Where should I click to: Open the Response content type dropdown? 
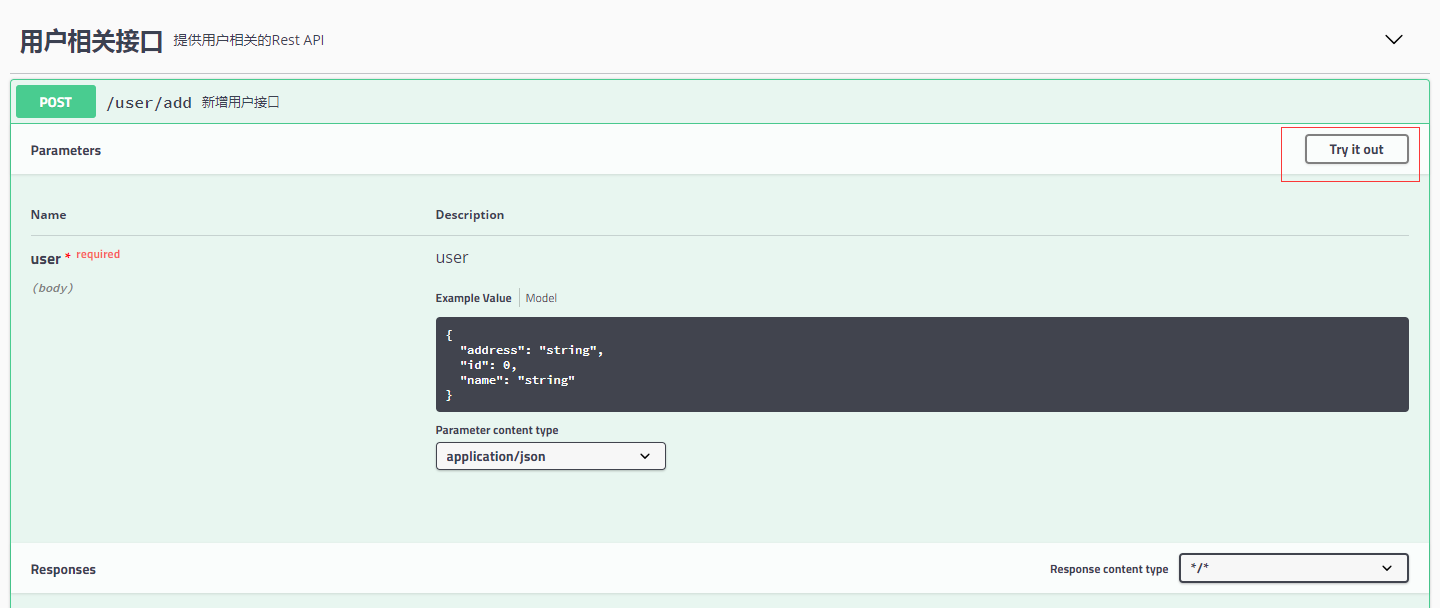pos(1294,568)
